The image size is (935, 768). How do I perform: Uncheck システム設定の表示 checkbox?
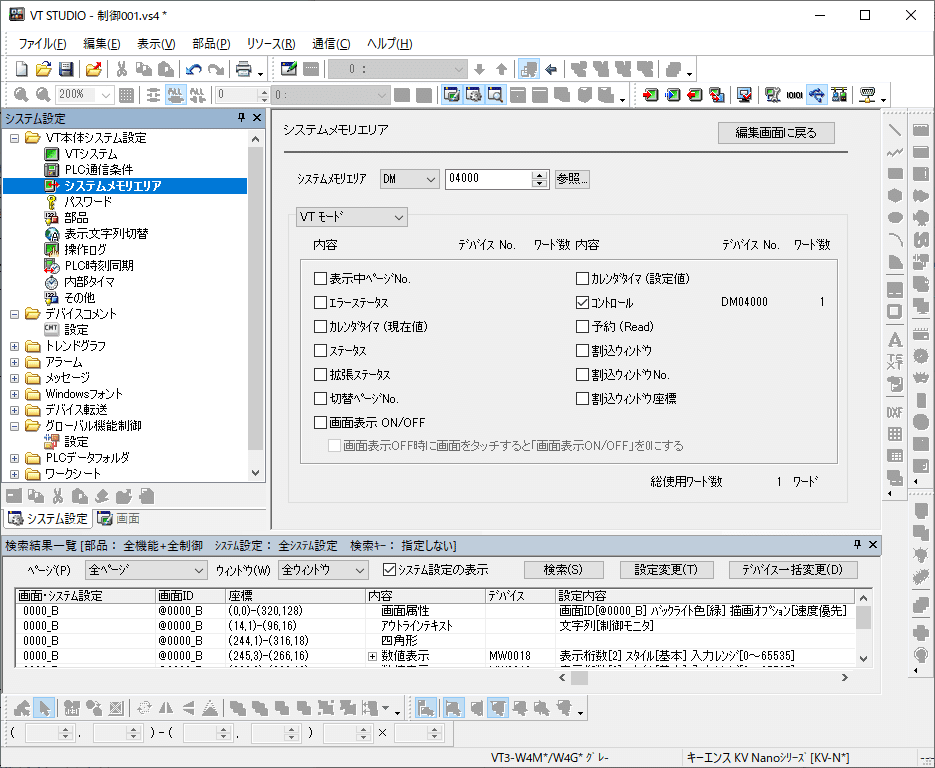point(389,570)
